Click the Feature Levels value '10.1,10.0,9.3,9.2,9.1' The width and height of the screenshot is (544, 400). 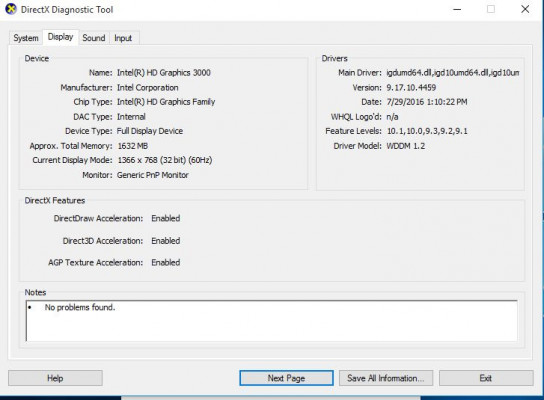coord(427,131)
